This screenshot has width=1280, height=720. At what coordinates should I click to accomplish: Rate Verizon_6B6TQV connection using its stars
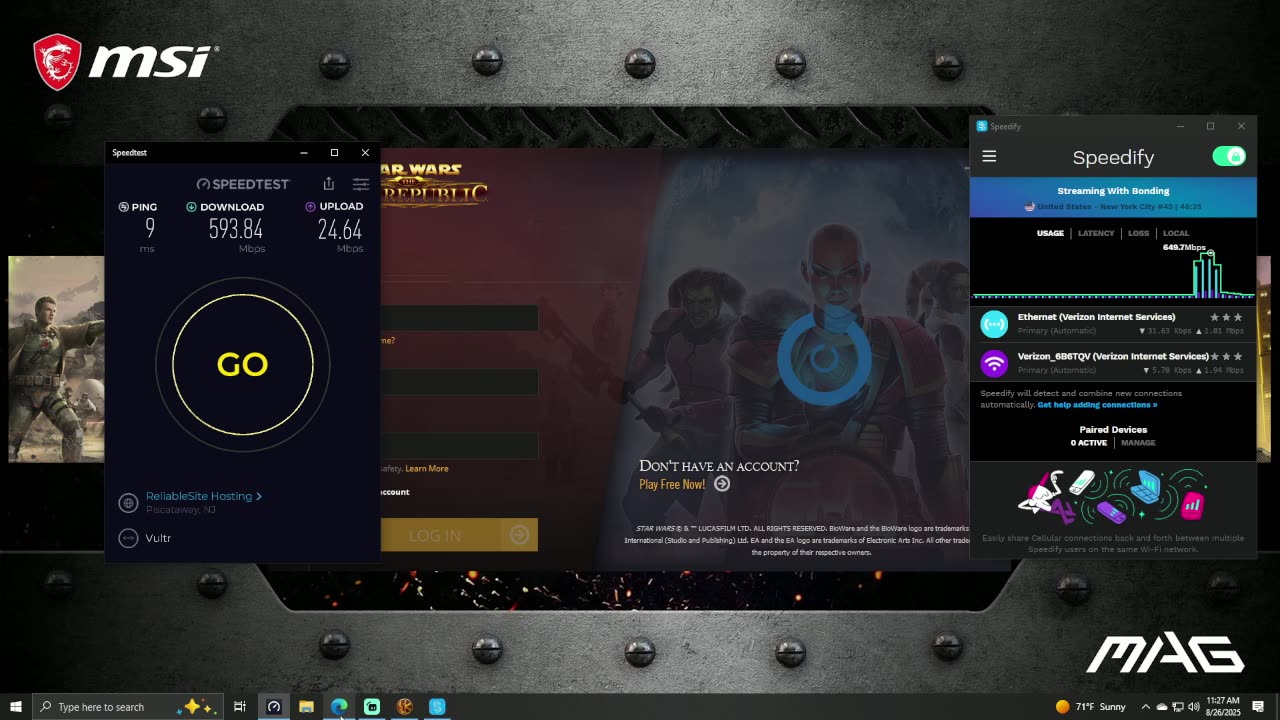pyautogui.click(x=1226, y=356)
